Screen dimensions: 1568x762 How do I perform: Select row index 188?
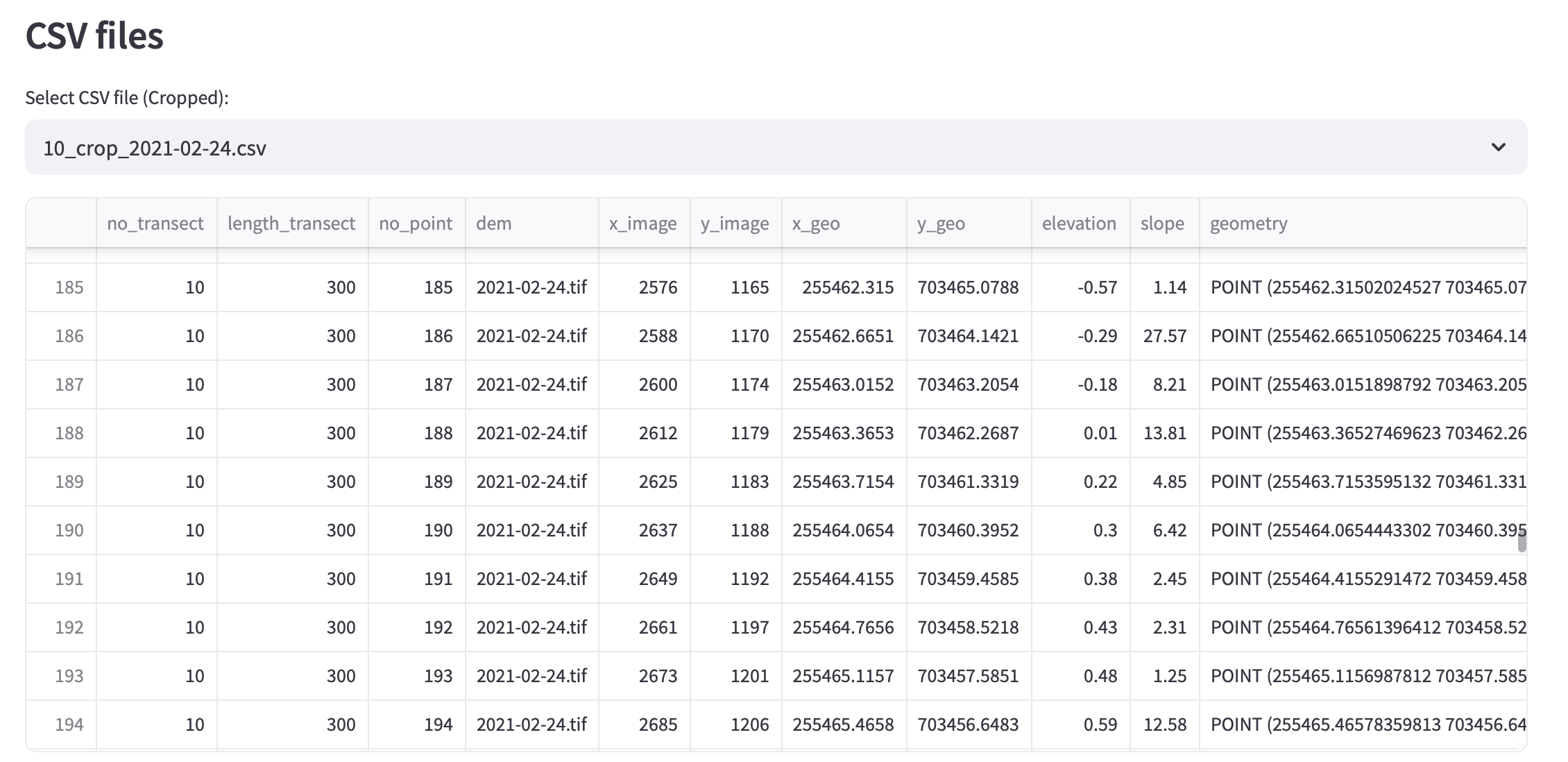coord(61,433)
